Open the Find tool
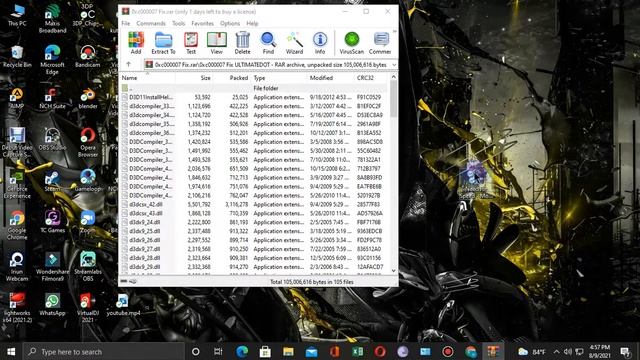640x360 pixels. (268, 43)
